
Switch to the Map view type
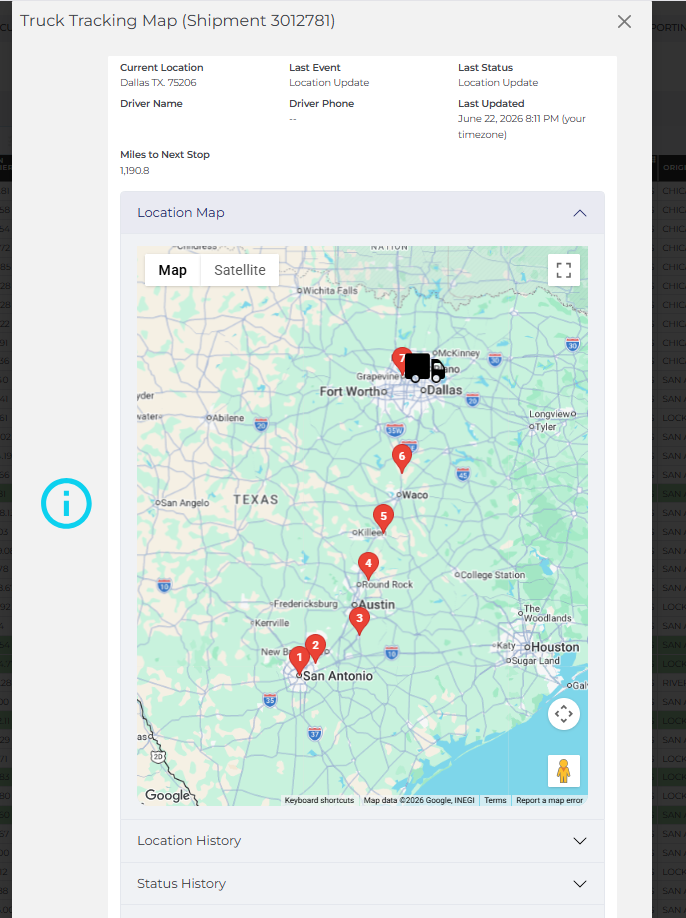pos(173,270)
